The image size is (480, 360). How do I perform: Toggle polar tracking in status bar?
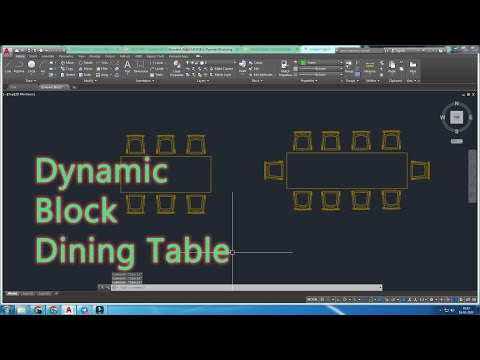(345, 299)
